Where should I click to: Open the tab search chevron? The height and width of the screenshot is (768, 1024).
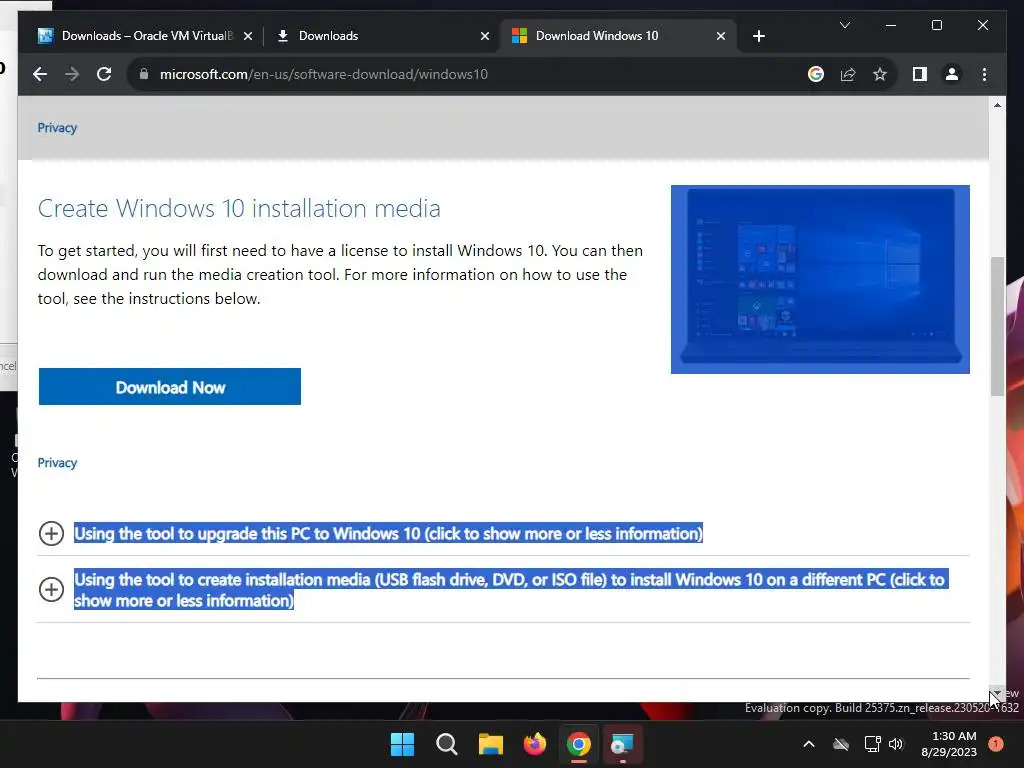844,25
